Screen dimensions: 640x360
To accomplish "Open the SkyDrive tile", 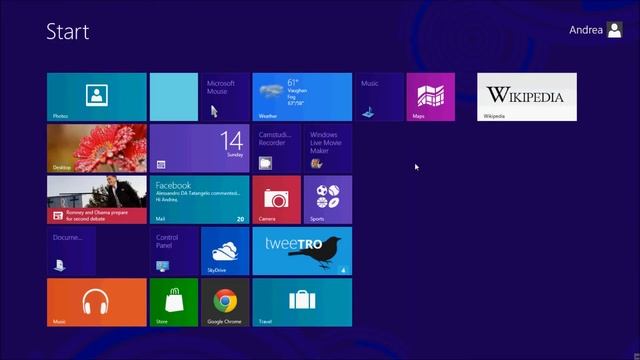I will [225, 251].
